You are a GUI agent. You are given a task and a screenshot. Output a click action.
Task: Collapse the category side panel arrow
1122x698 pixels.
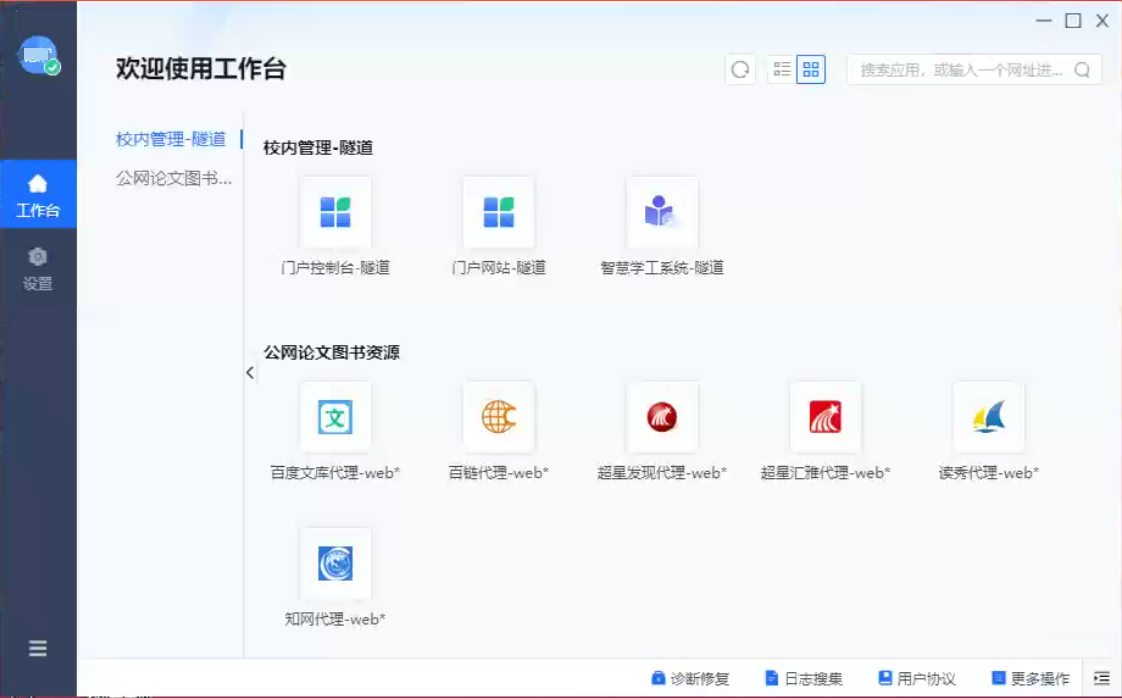[250, 373]
